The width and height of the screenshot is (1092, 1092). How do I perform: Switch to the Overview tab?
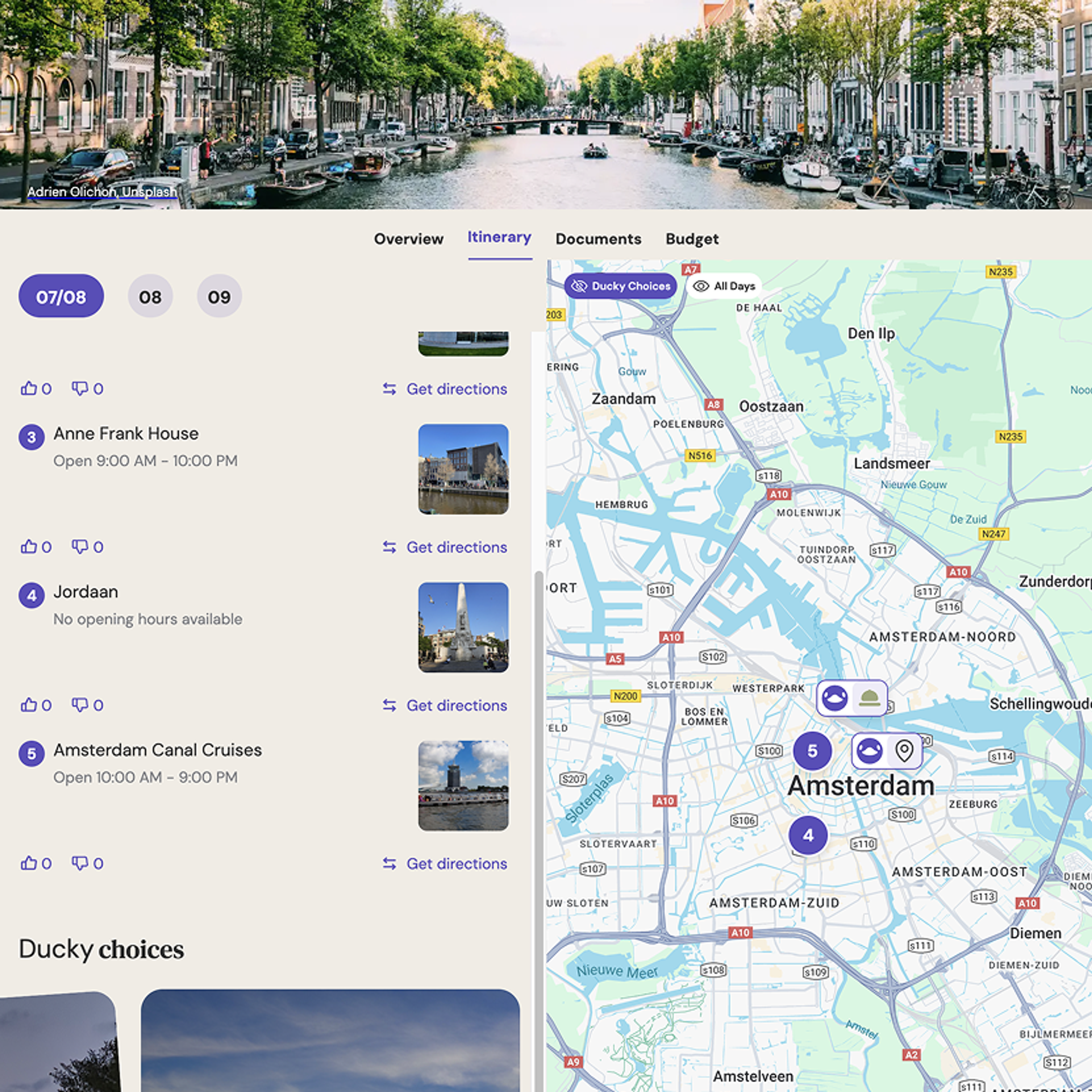coord(409,239)
